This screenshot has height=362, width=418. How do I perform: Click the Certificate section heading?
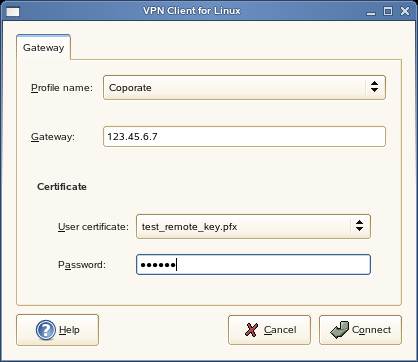point(62,187)
